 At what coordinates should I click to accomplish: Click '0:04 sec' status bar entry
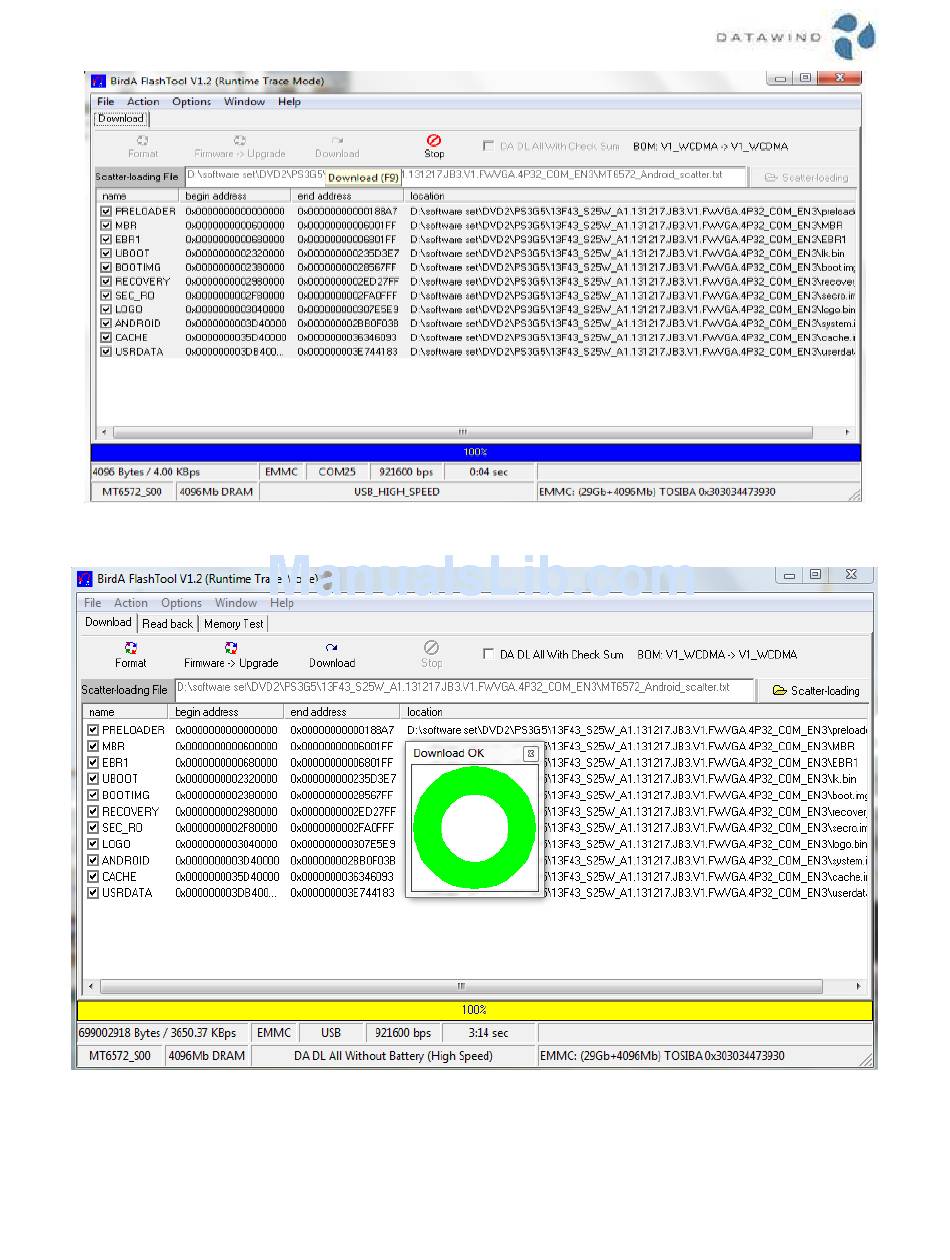(x=488, y=472)
